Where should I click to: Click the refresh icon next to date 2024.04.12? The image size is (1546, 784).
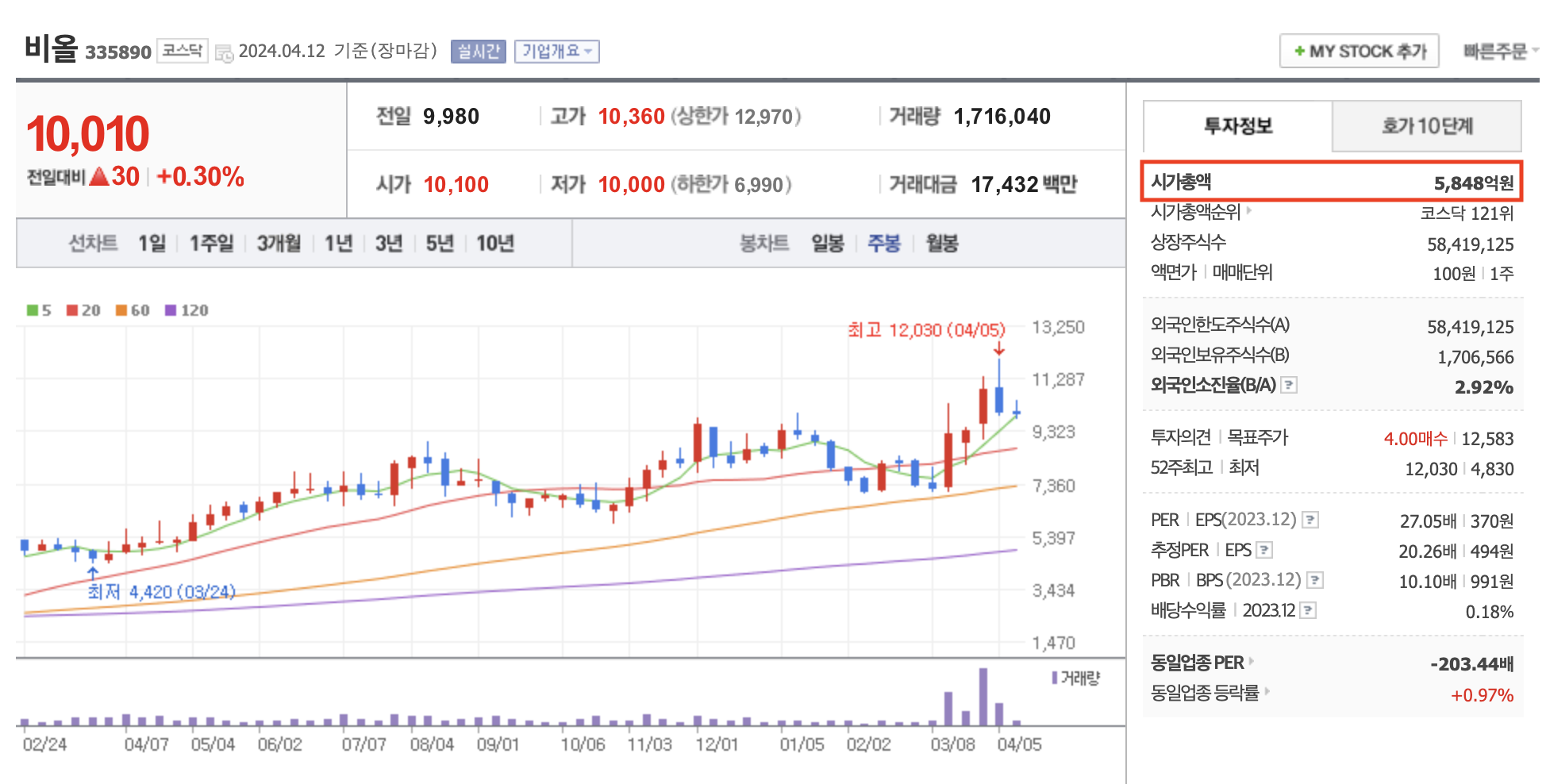(225, 53)
